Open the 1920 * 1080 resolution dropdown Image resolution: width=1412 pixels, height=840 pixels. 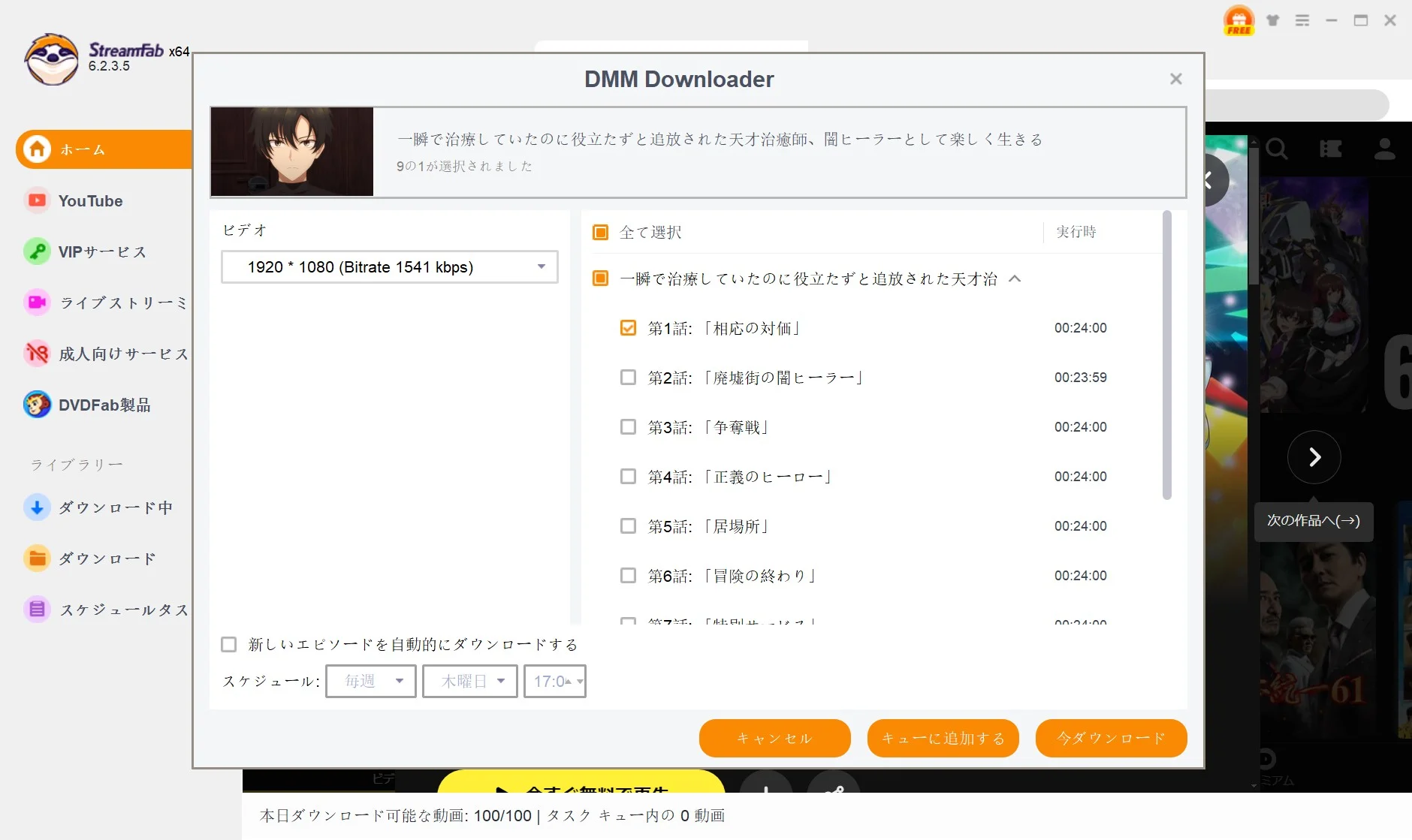(389, 266)
